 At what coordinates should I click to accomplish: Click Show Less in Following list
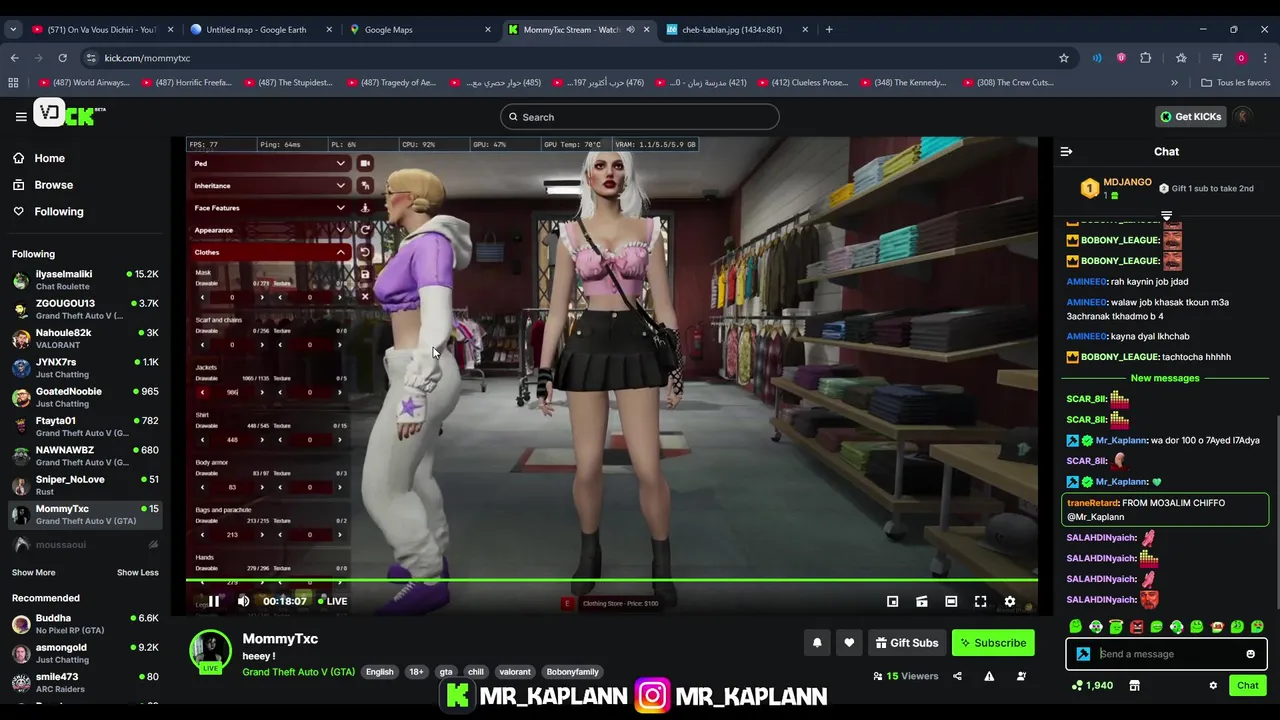tap(138, 573)
